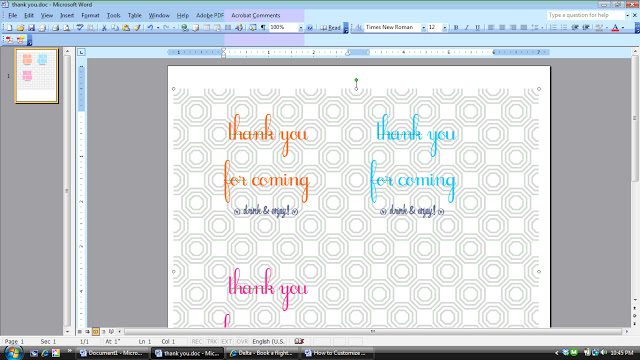Click the Spelling and Grammar check icon

[80, 28]
